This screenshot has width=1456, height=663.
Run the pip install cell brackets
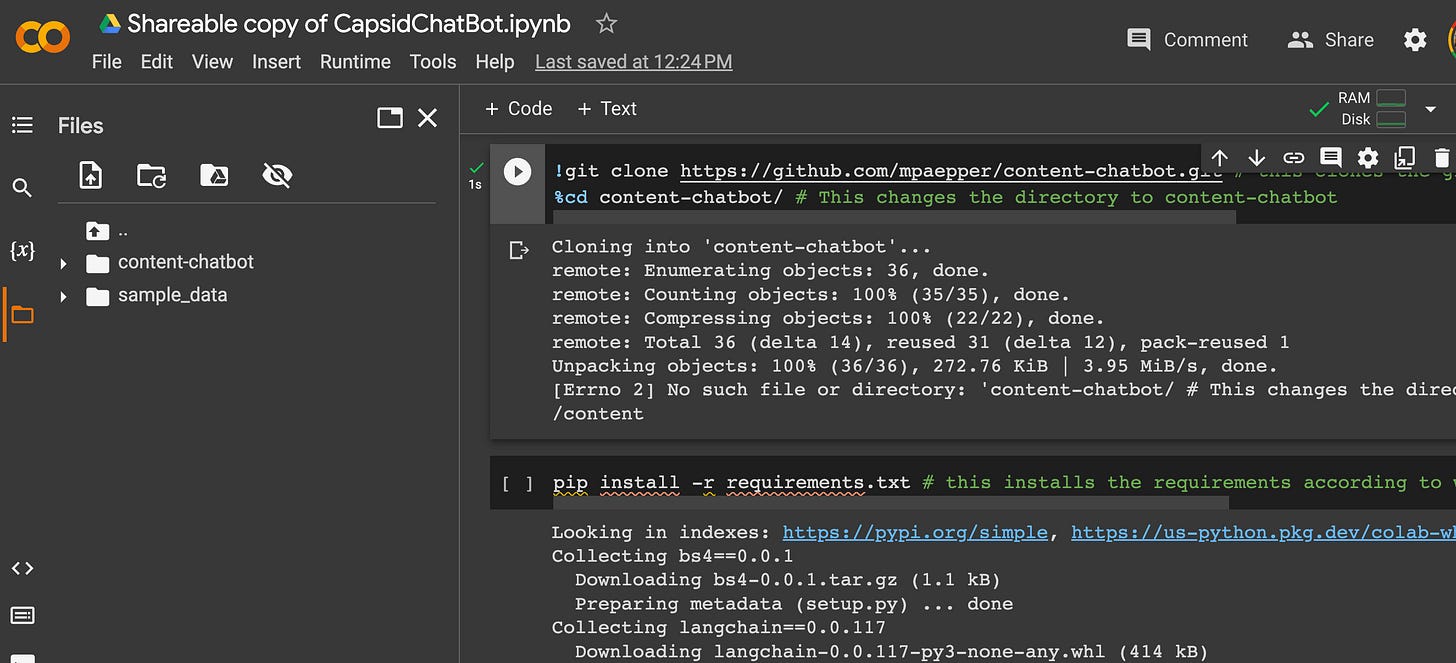point(517,484)
